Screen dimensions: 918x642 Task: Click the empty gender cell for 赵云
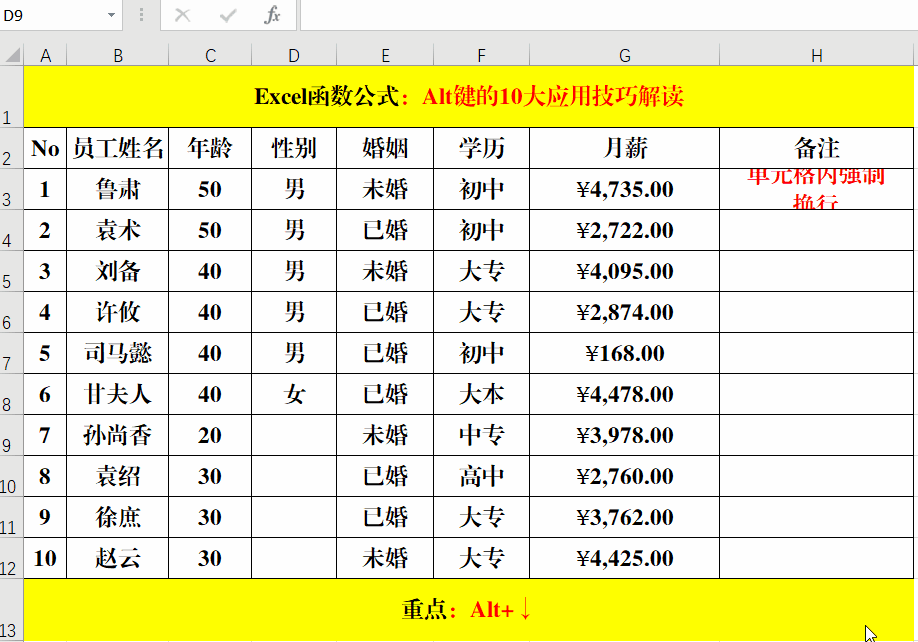(x=294, y=558)
